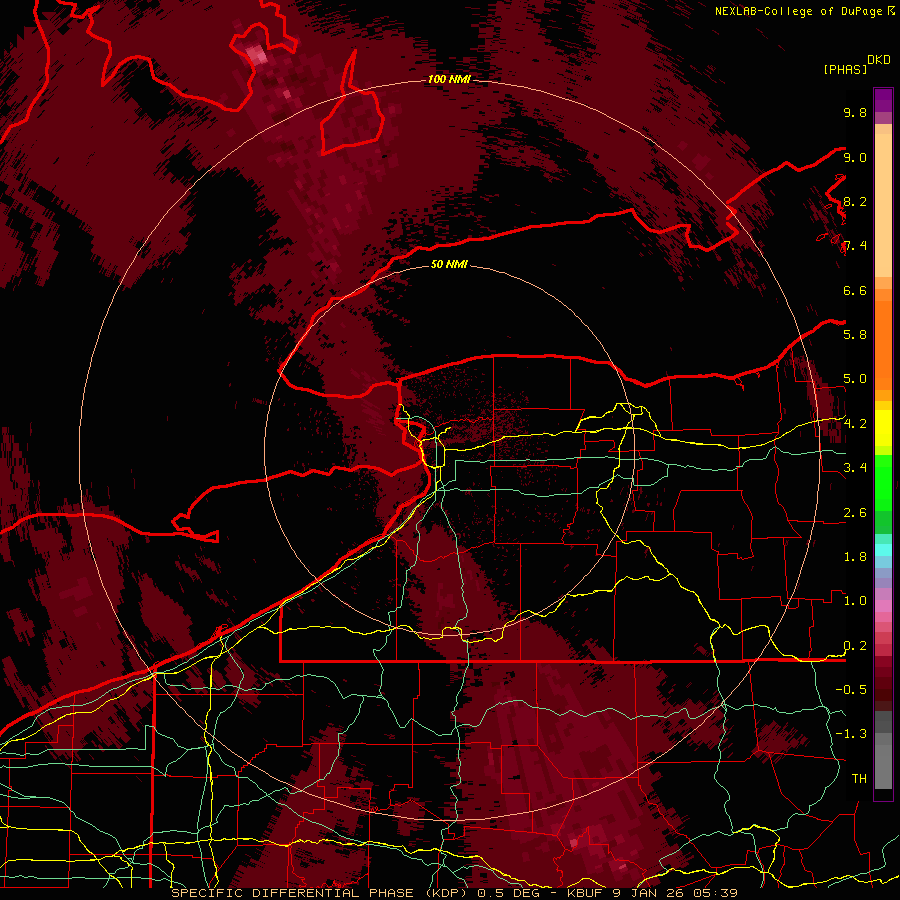
Task: Click the 1.0 color scale value
Action: coord(855,601)
